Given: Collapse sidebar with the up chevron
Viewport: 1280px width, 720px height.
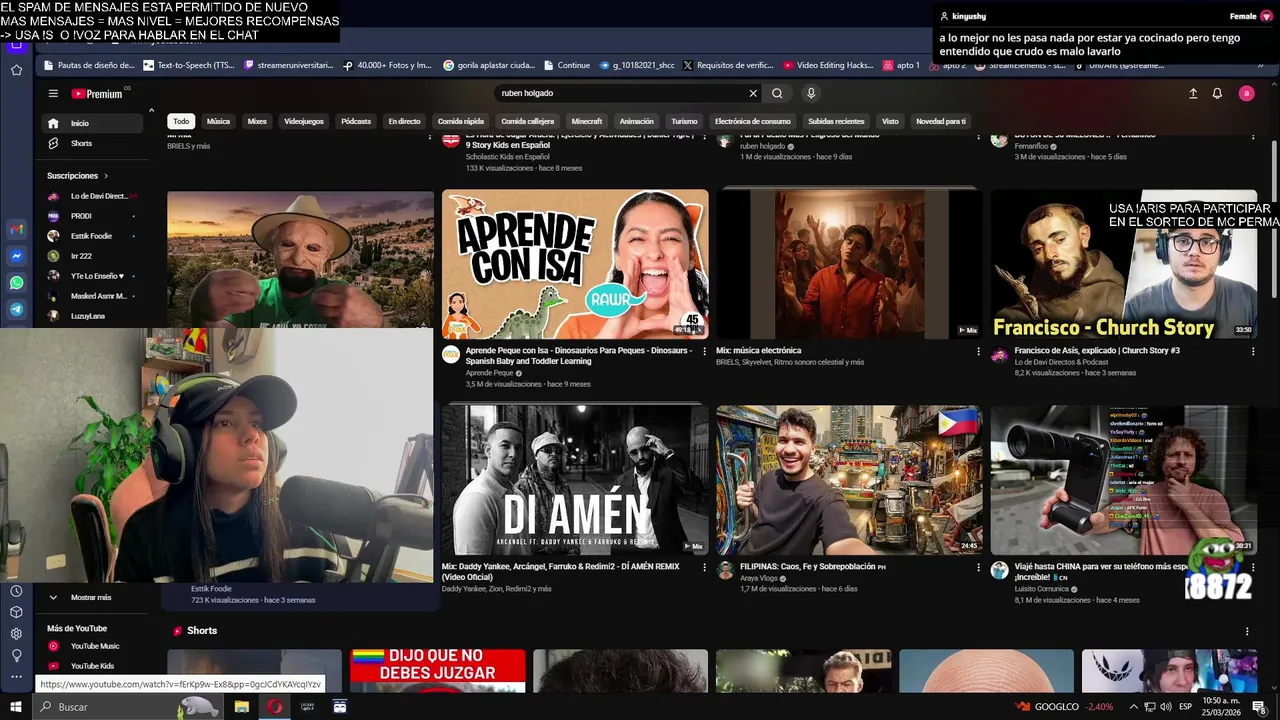Looking at the screenshot, I should pyautogui.click(x=152, y=110).
